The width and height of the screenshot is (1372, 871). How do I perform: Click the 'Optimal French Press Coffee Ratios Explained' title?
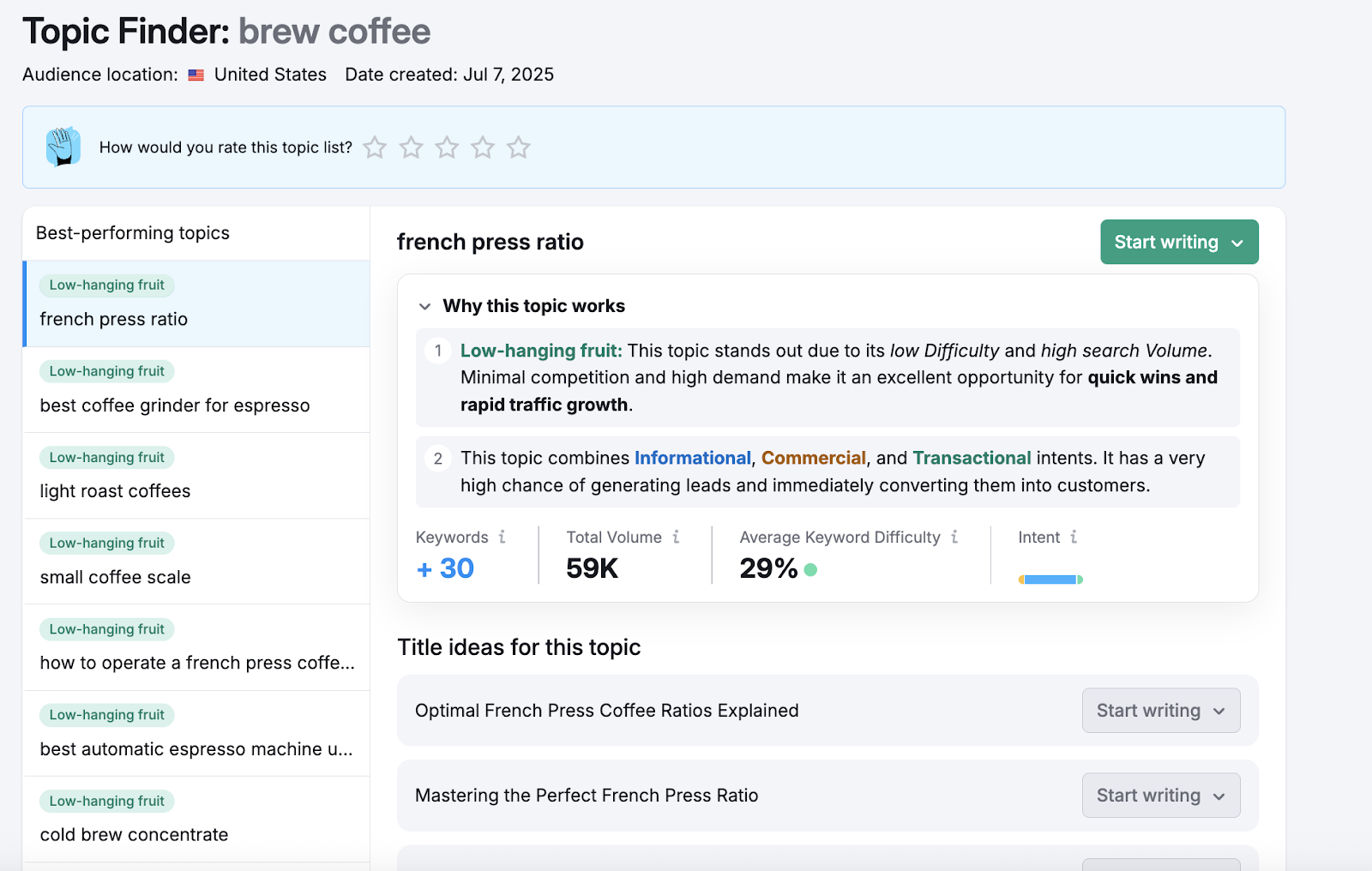tap(606, 711)
